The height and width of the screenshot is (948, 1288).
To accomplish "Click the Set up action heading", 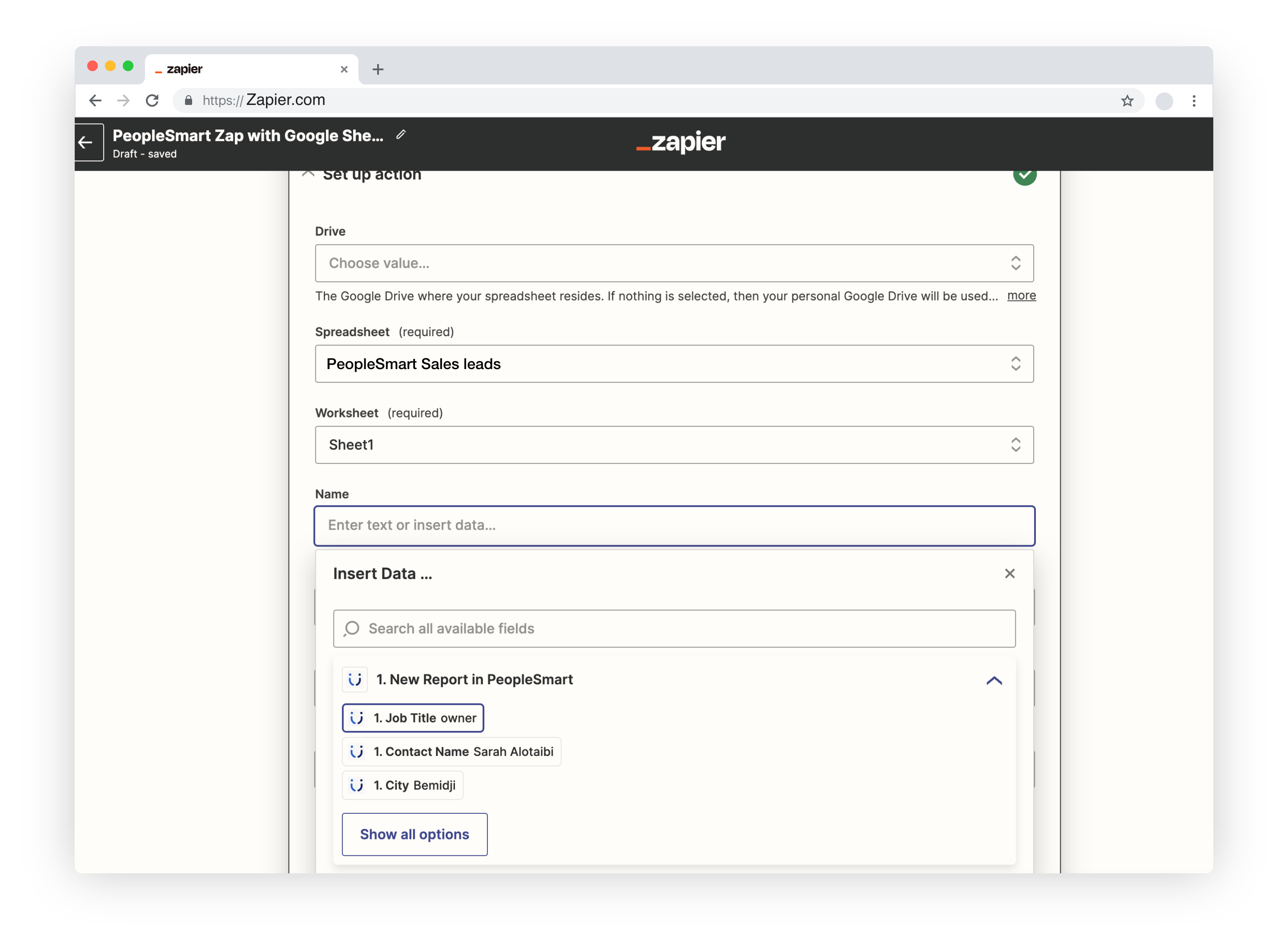I will coord(372,175).
